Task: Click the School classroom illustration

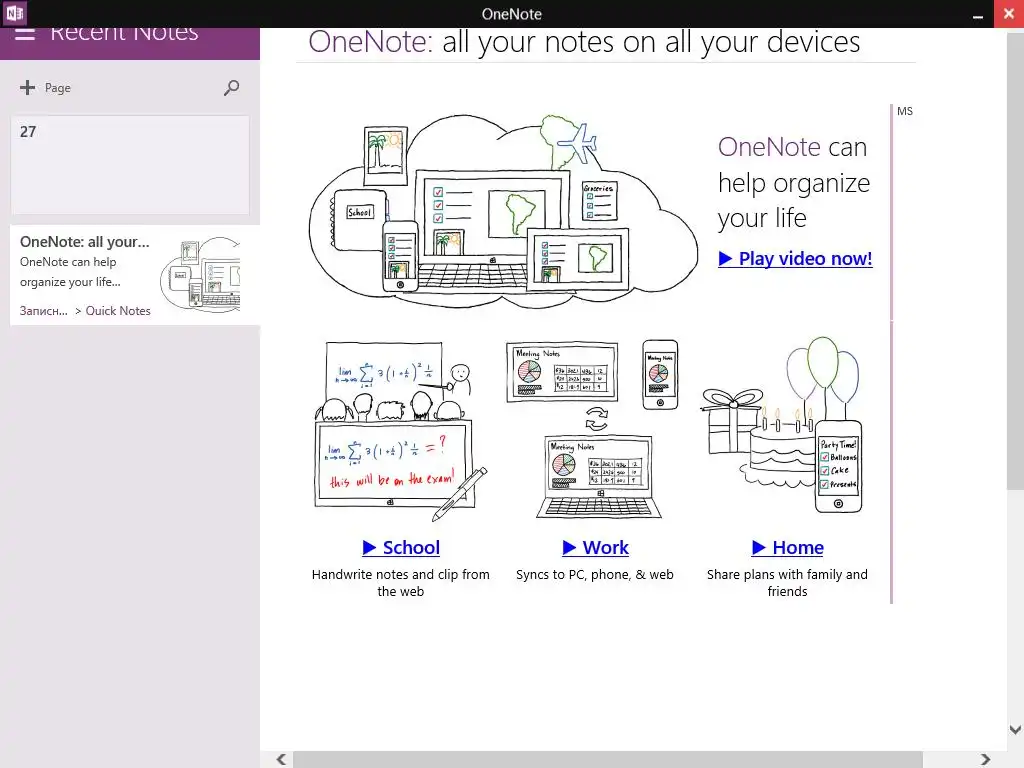Action: (x=400, y=430)
